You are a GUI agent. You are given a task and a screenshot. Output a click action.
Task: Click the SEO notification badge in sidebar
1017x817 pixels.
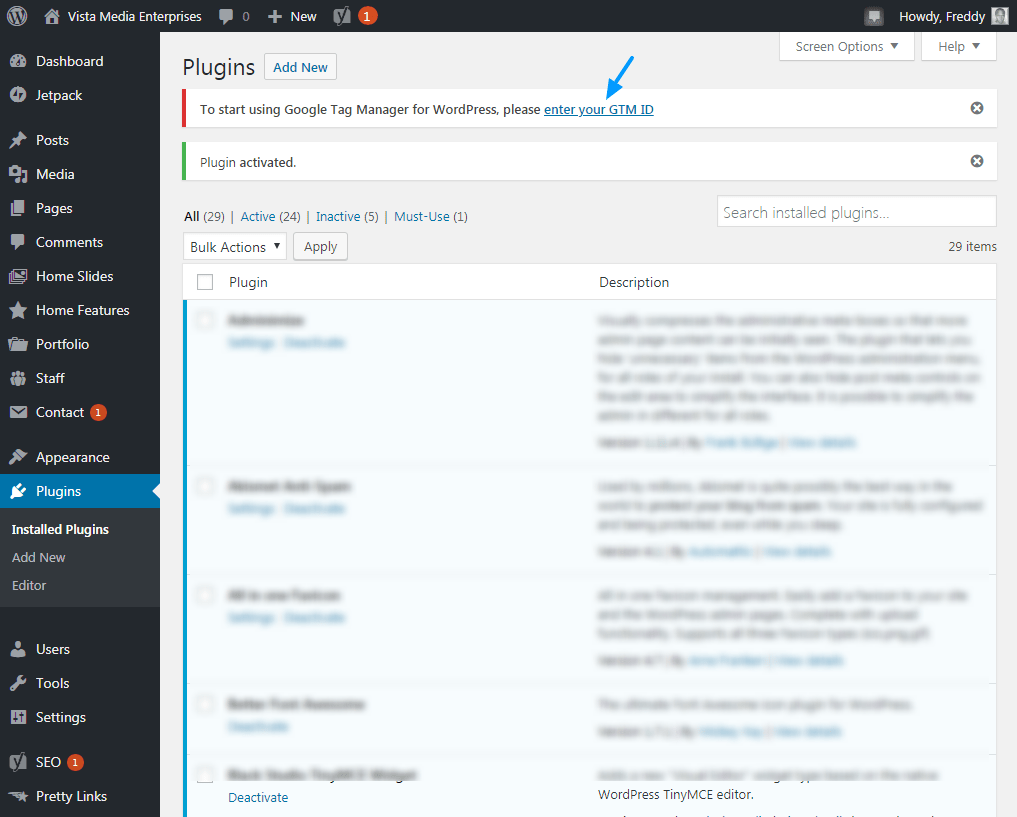pyautogui.click(x=75, y=763)
